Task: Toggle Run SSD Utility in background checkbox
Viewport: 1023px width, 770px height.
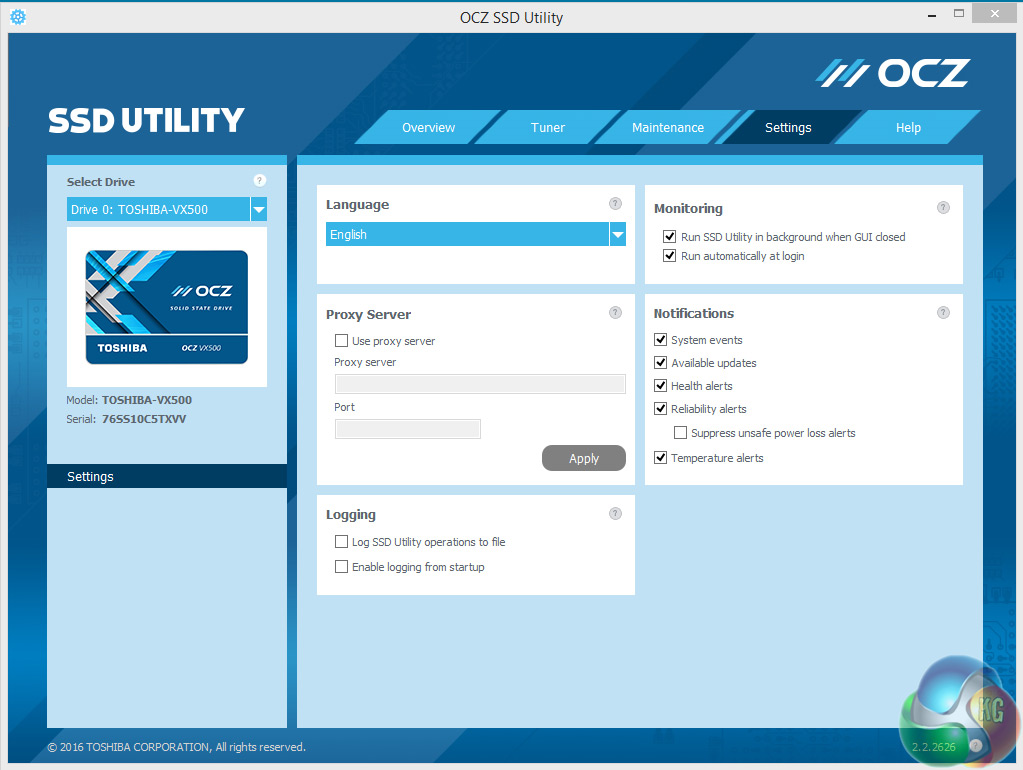Action: (x=669, y=236)
